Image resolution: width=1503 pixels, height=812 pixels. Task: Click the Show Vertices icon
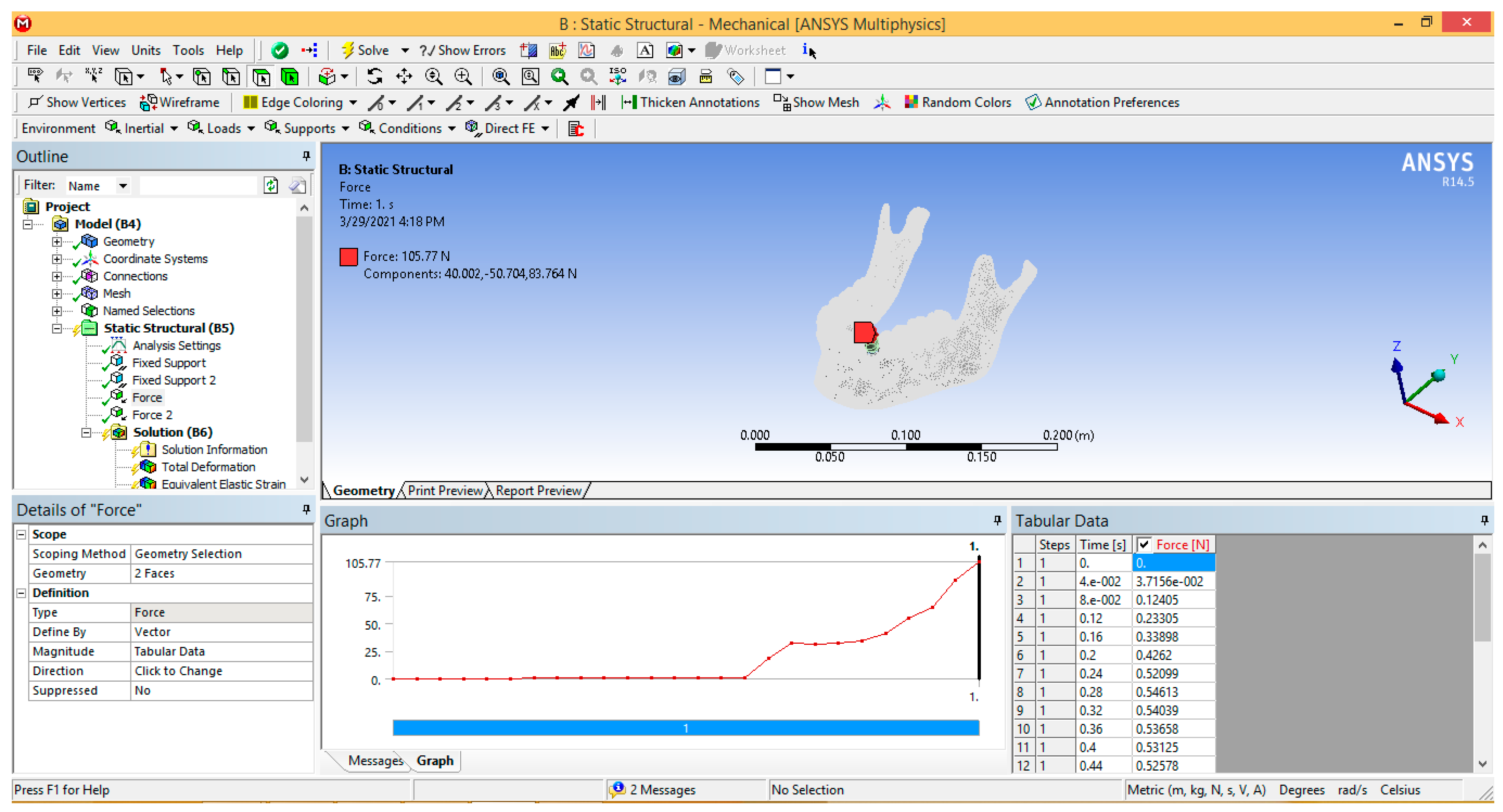(35, 102)
